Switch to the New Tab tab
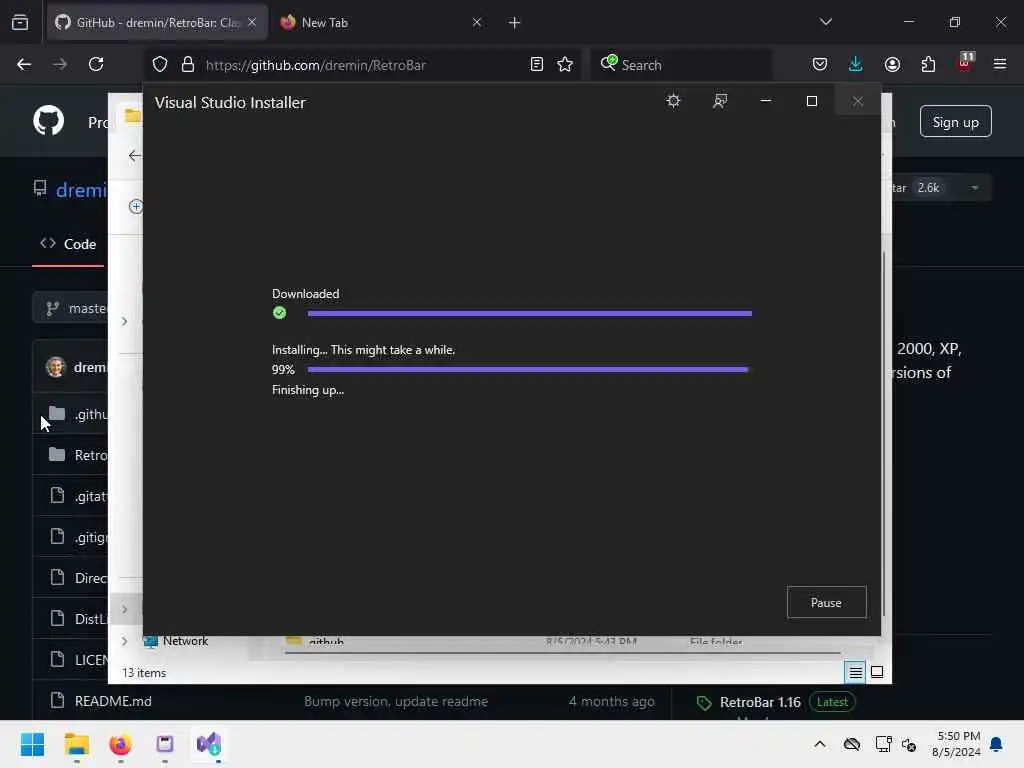Image resolution: width=1024 pixels, height=768 pixels. click(379, 23)
